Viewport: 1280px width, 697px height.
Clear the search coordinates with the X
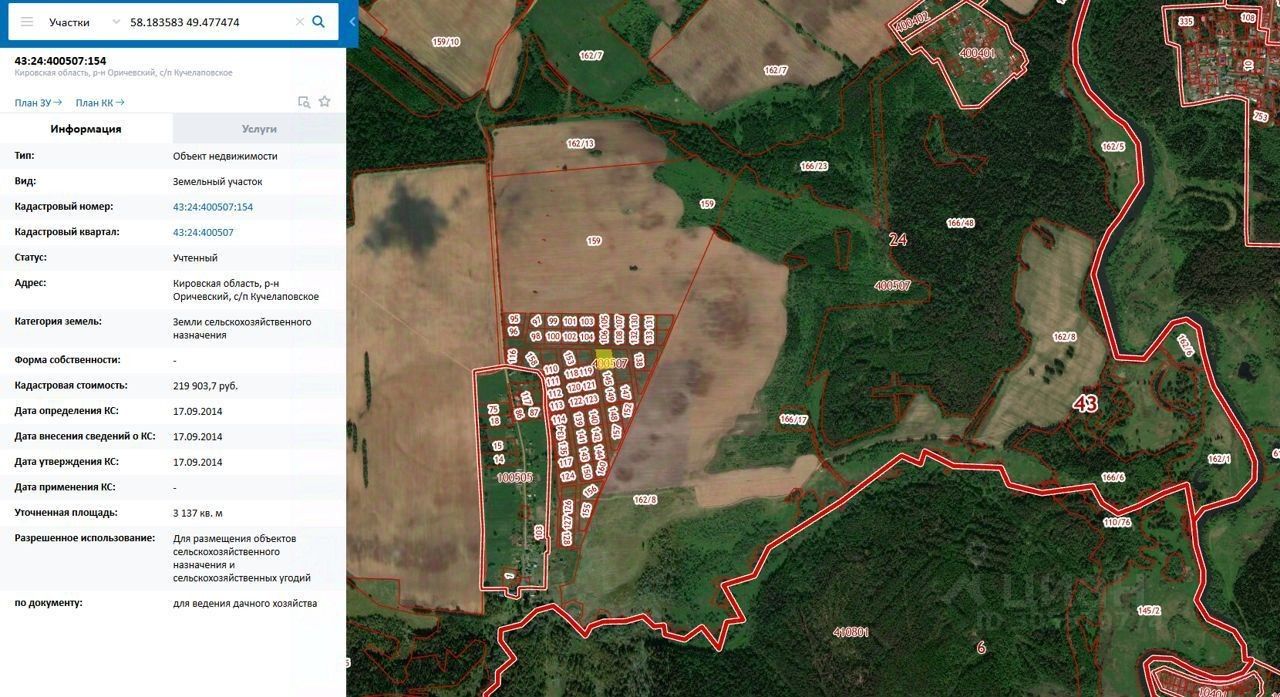(299, 21)
